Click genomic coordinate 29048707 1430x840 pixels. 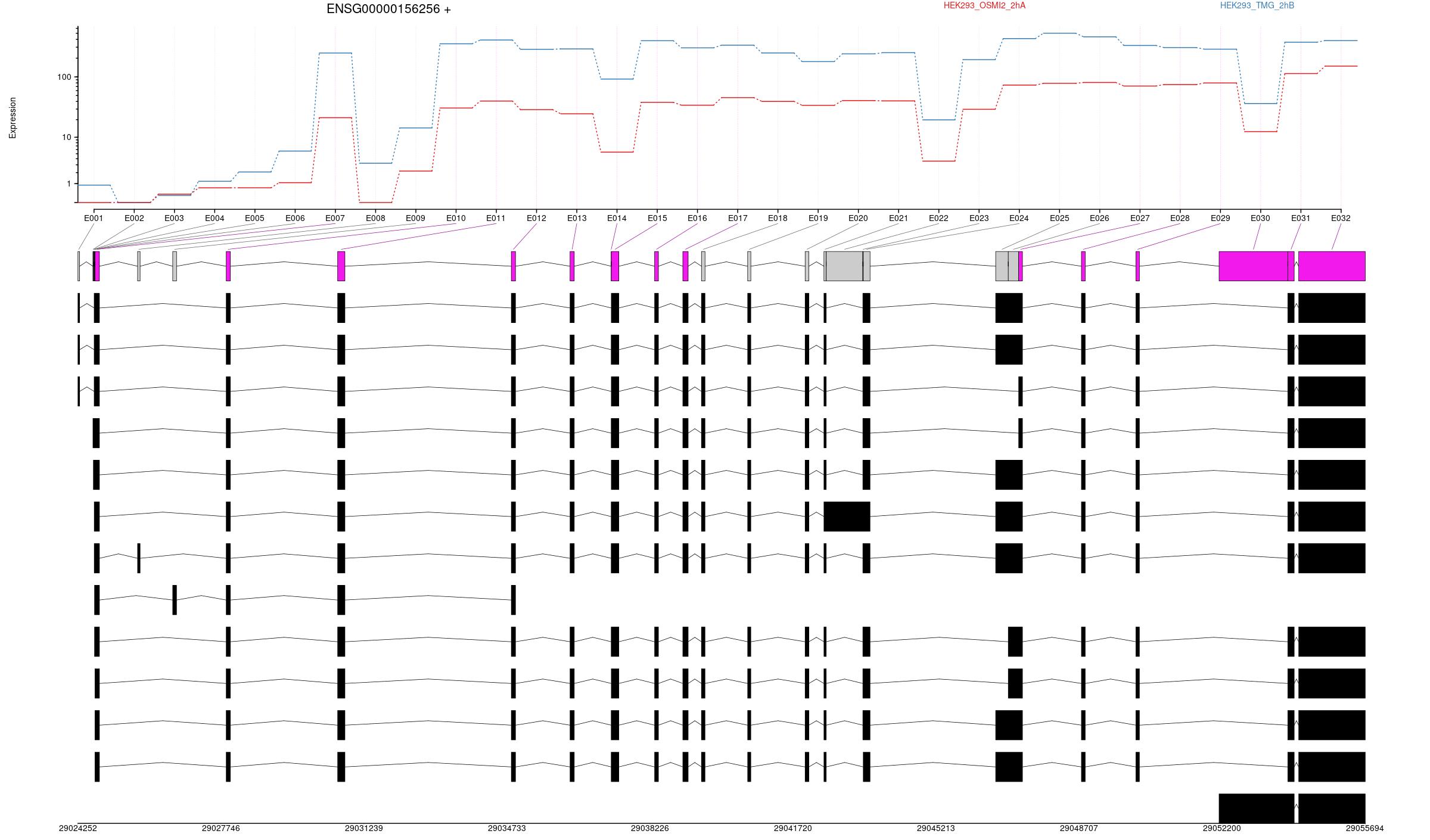pyautogui.click(x=1079, y=829)
